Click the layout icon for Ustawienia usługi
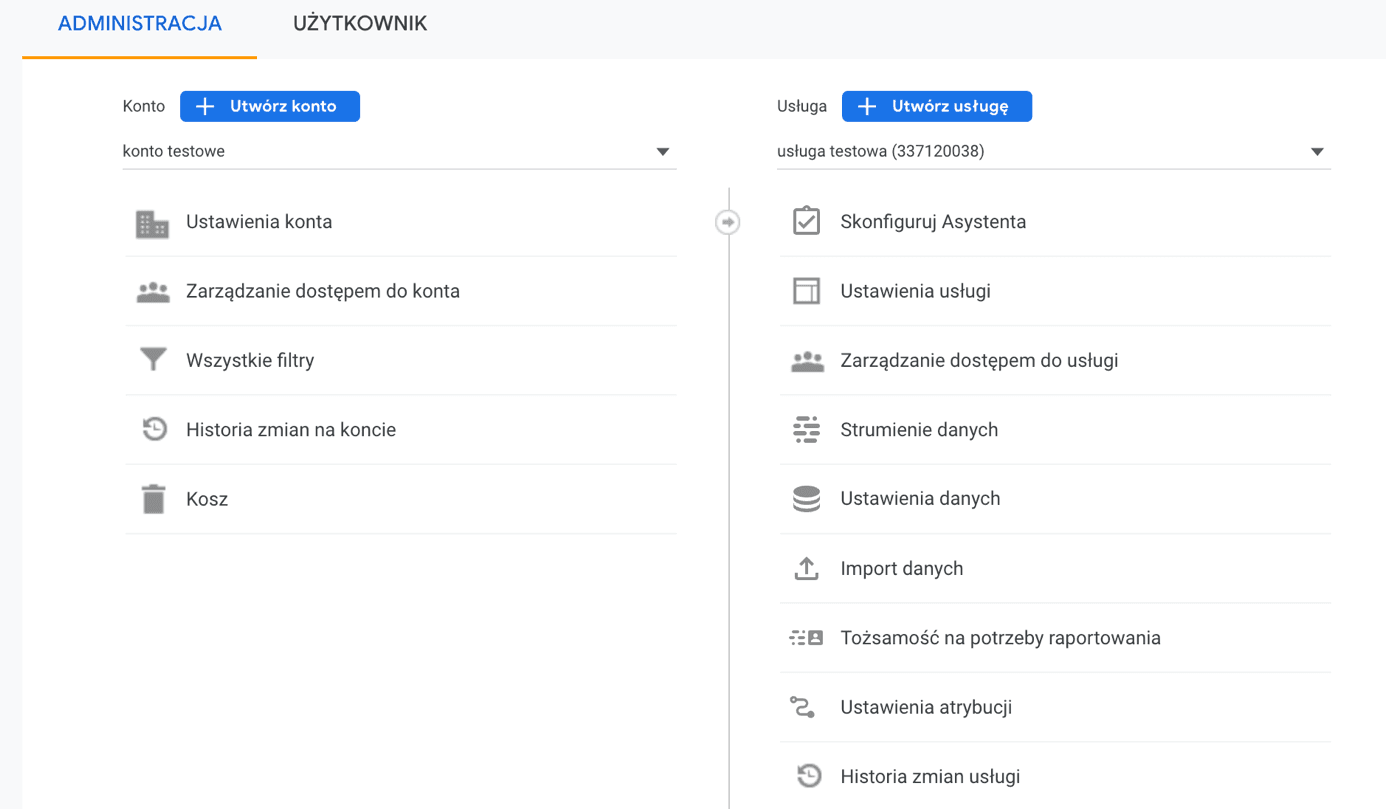Screen dimensions: 1386x809 point(806,291)
